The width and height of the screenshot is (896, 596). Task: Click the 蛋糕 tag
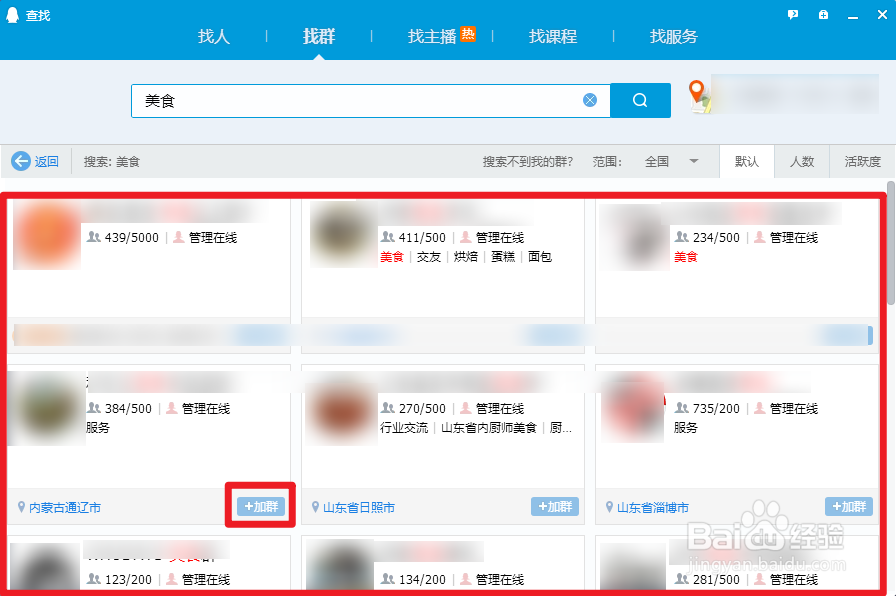(503, 257)
